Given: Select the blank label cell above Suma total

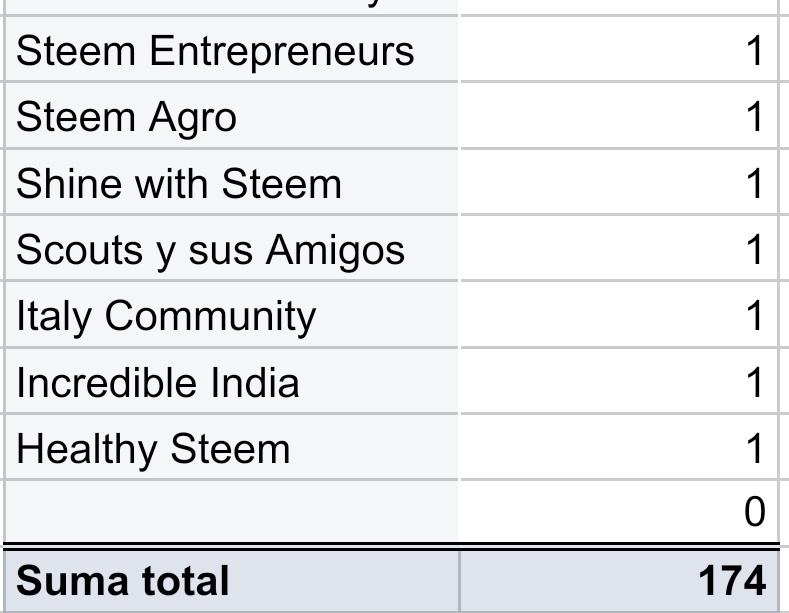Looking at the screenshot, I should click(x=232, y=512).
